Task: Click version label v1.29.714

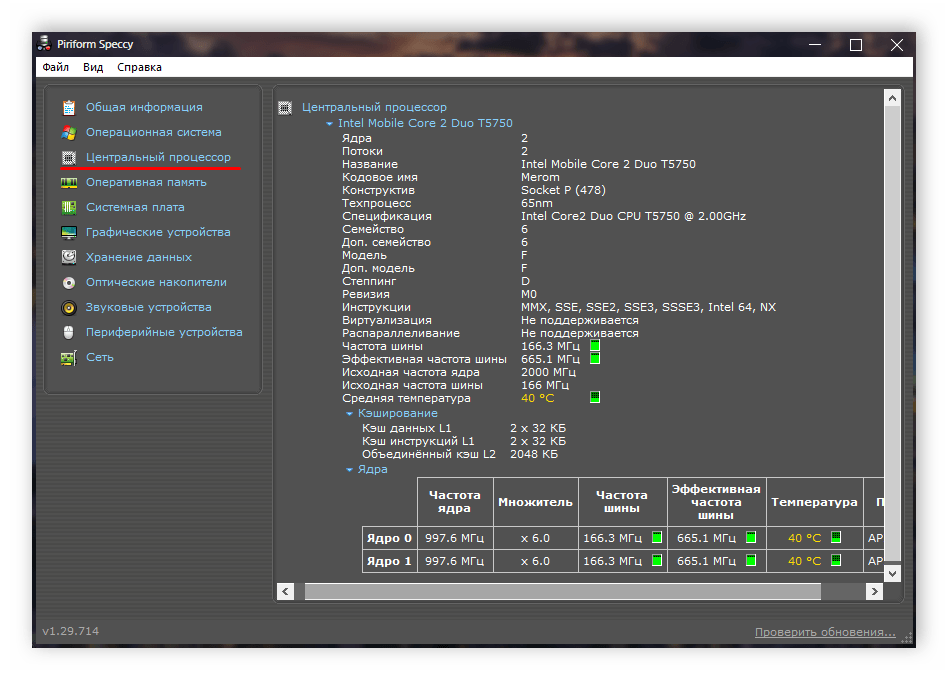Action: pyautogui.click(x=71, y=631)
